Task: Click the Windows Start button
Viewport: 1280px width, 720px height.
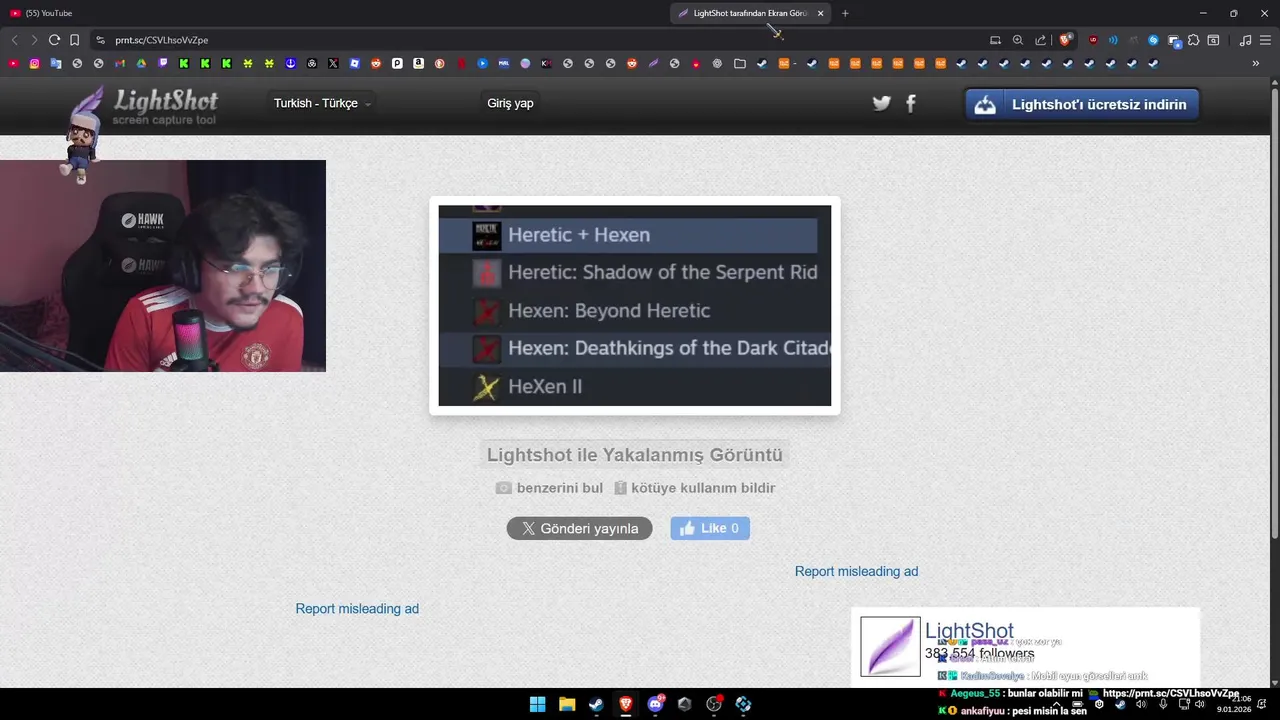Action: point(537,704)
